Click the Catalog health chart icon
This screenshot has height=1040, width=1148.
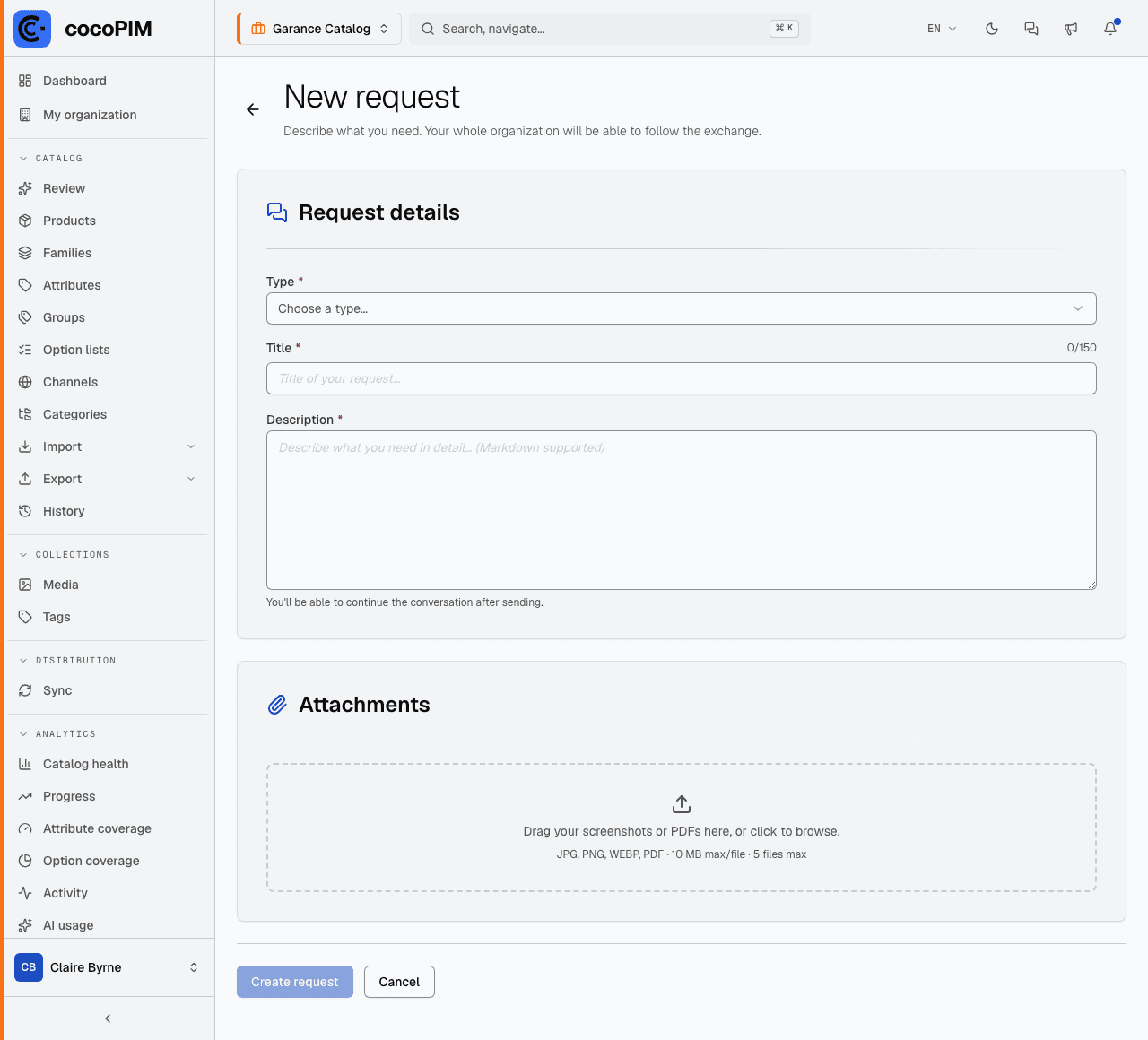25,764
